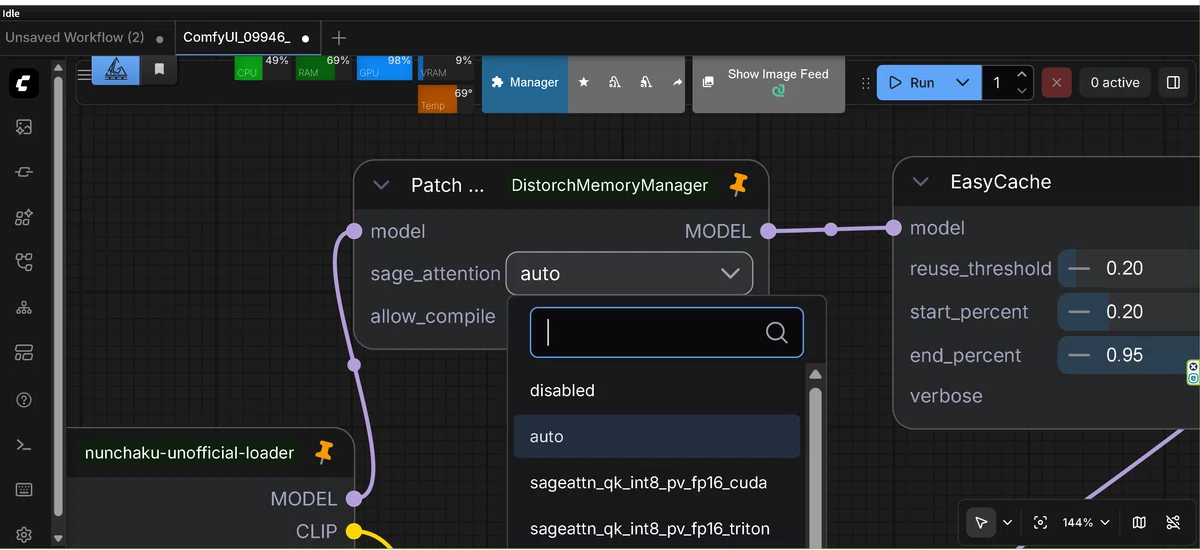
Task: Switch to Unsaved Workflow (2) tab
Action: click(x=85, y=38)
